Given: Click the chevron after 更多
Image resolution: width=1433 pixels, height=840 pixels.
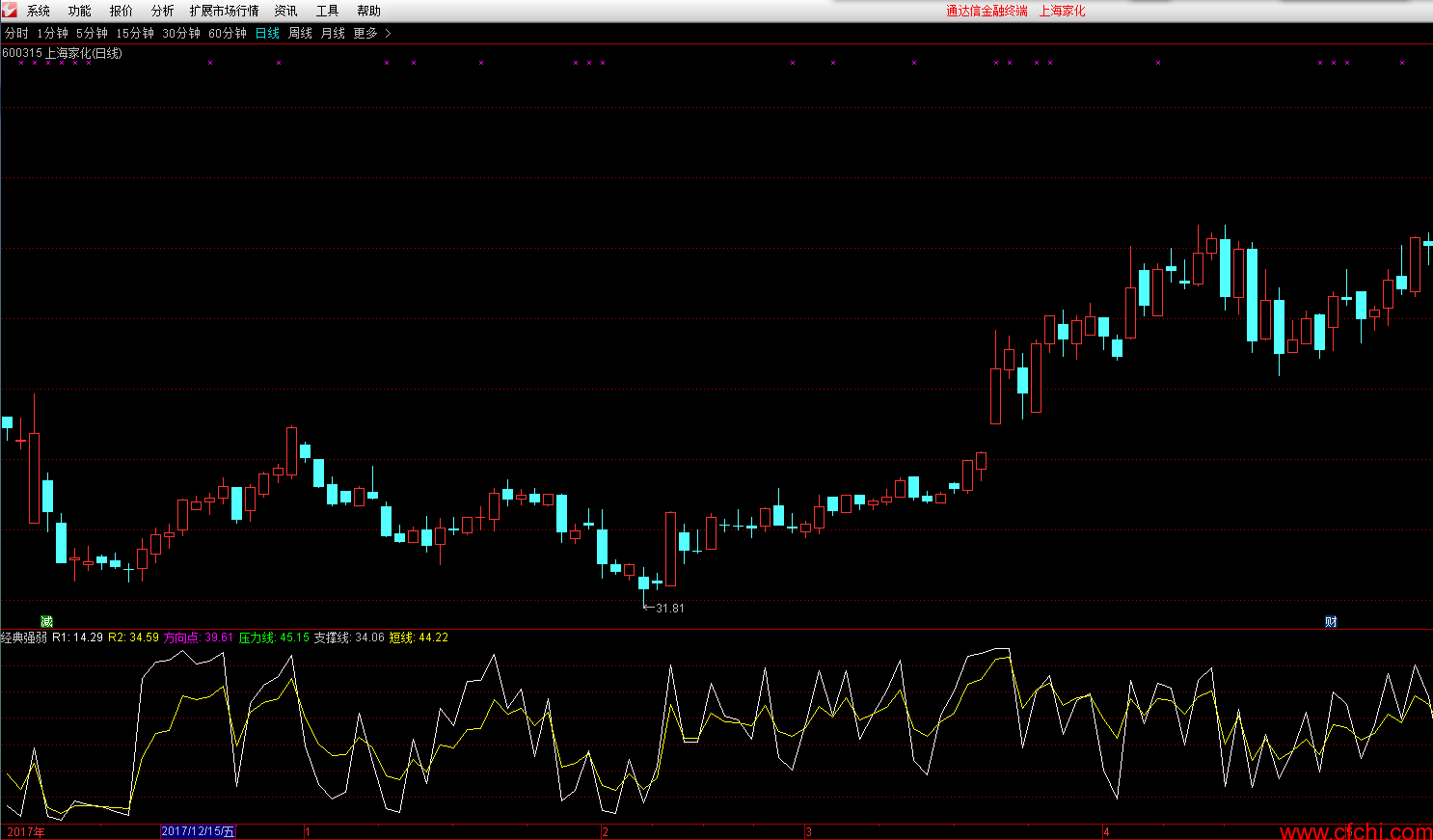Looking at the screenshot, I should [x=388, y=33].
